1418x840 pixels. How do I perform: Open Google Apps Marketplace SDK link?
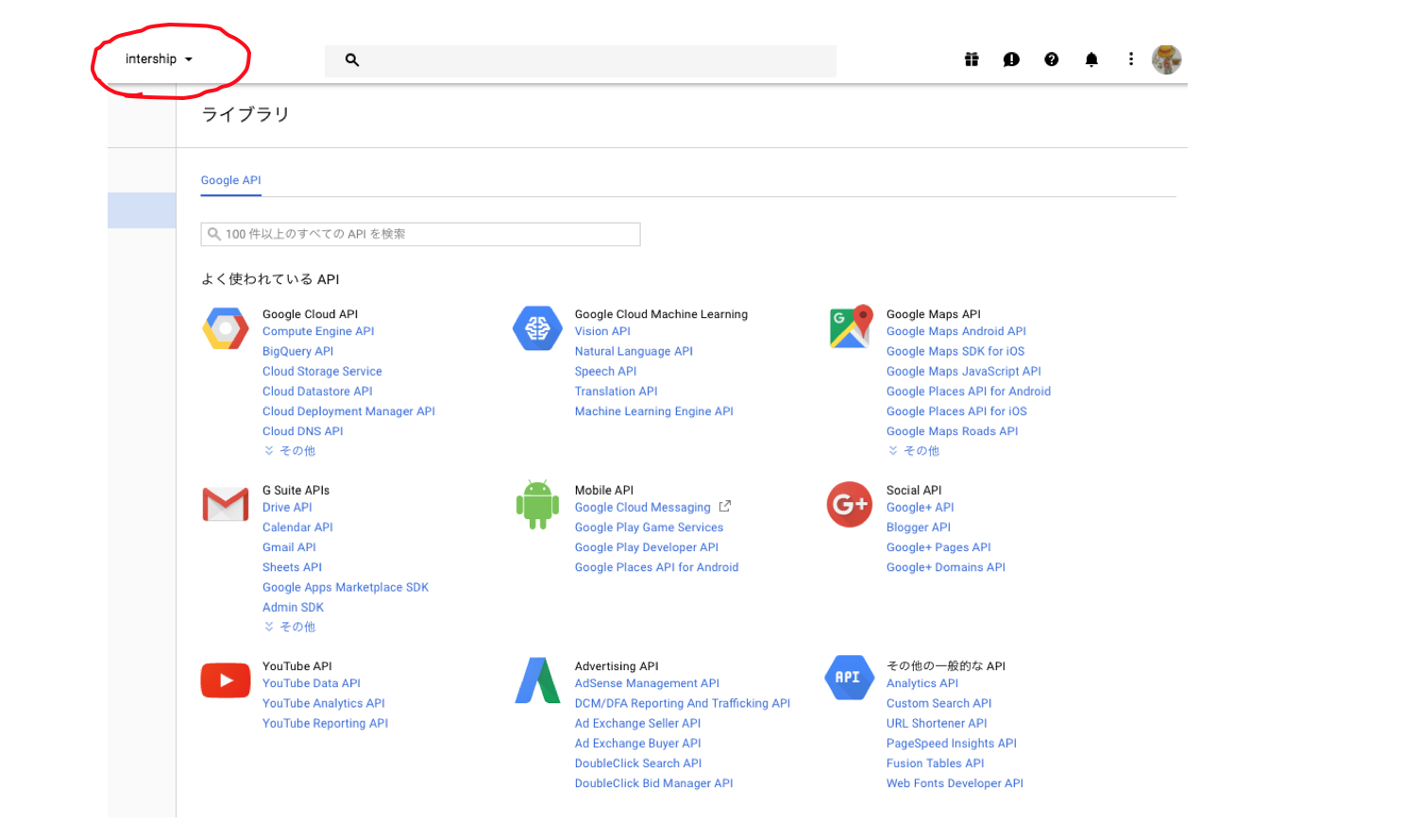(x=346, y=587)
